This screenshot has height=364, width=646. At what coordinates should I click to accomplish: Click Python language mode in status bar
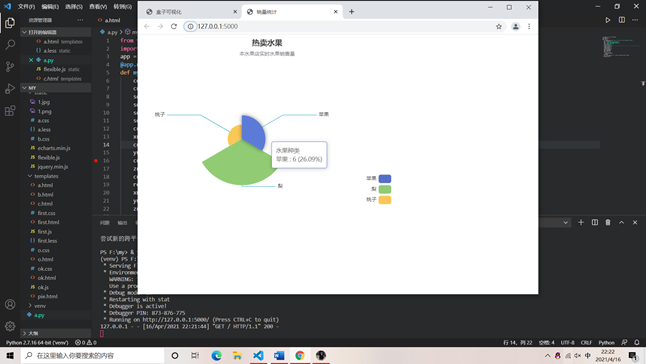pyautogui.click(x=606, y=342)
